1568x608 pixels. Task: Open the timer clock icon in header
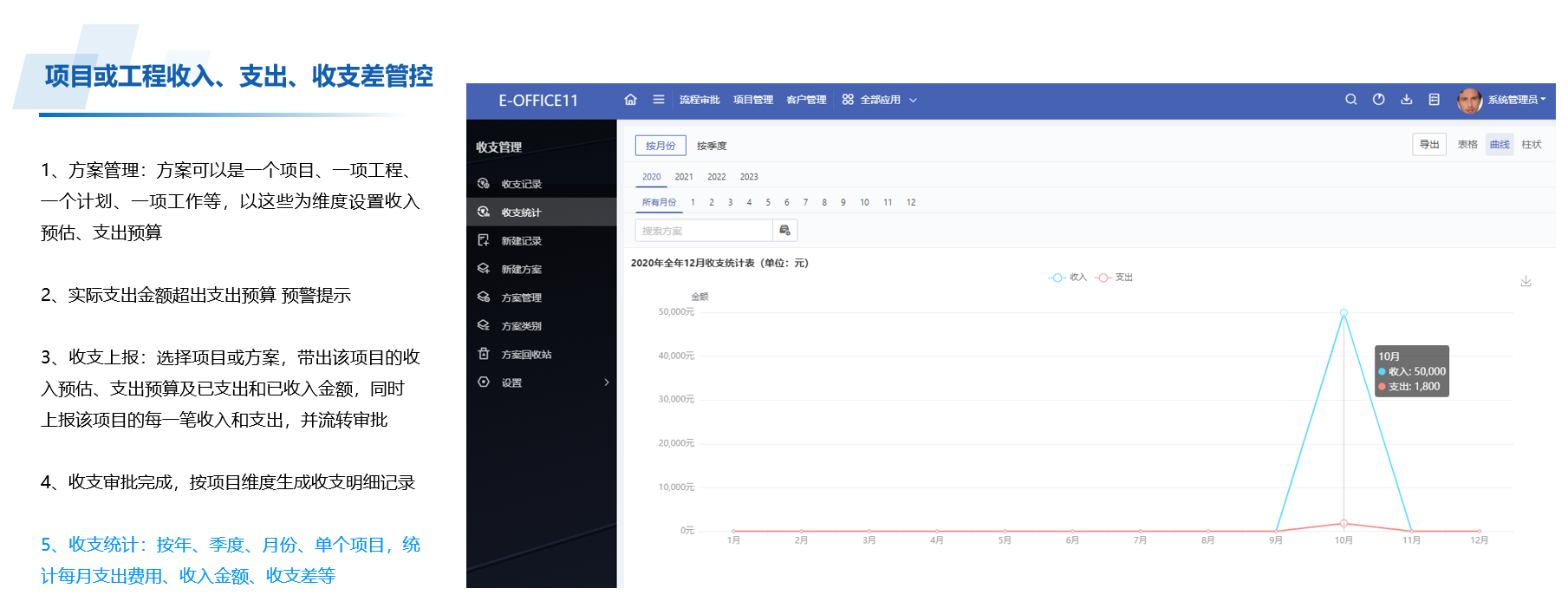[1378, 100]
